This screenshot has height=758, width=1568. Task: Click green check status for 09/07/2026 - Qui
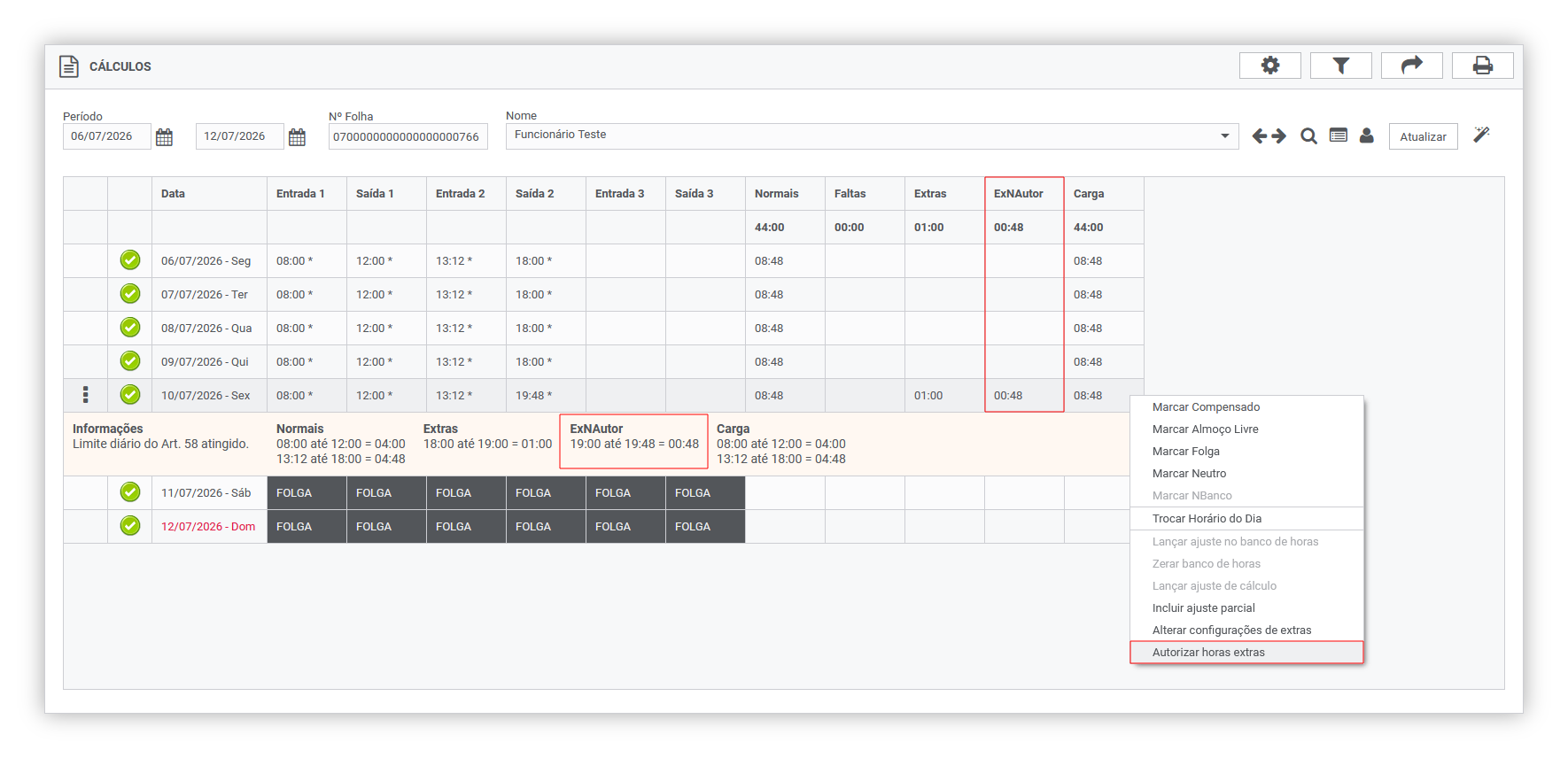(130, 361)
